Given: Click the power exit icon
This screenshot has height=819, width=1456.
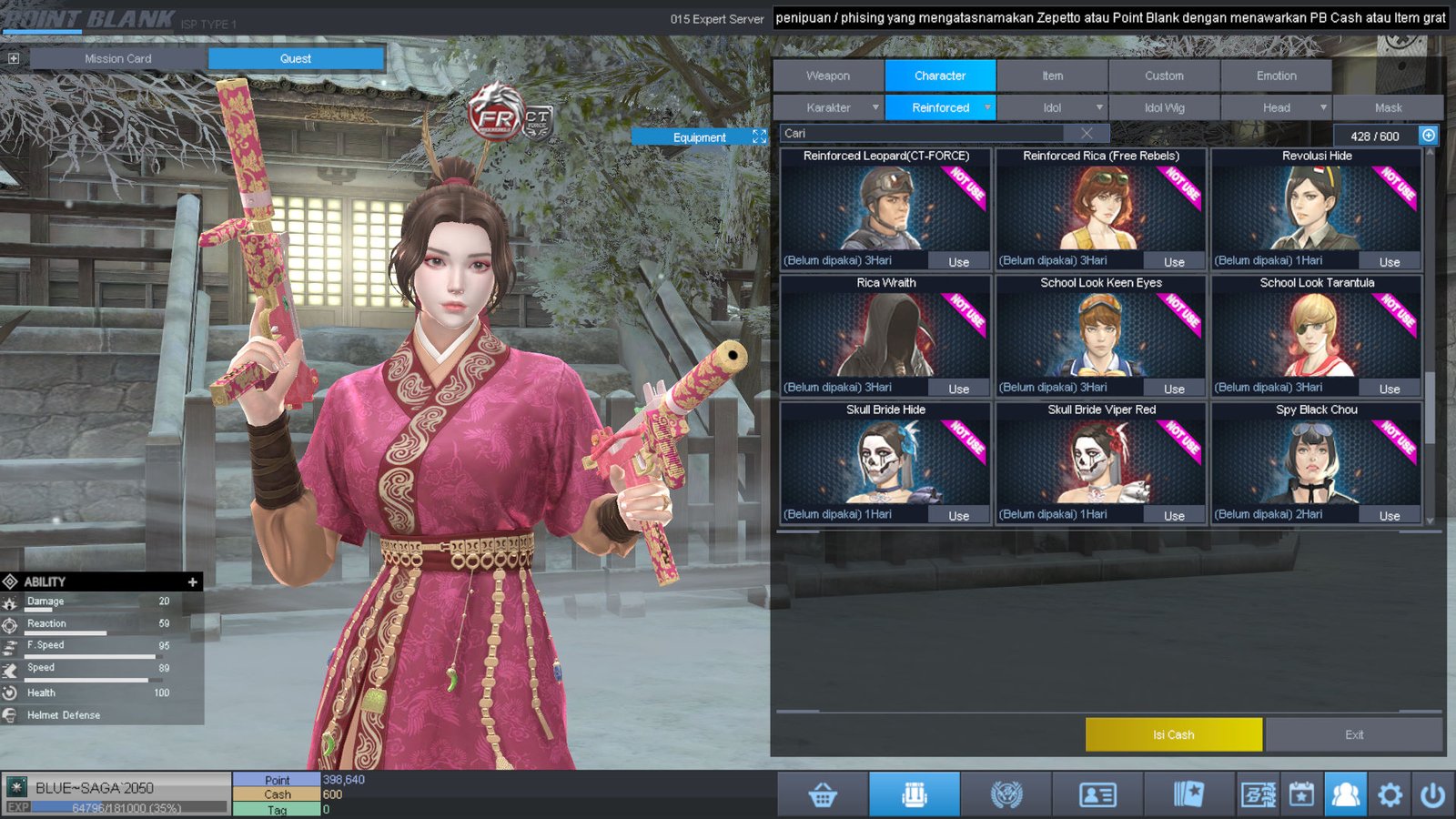Looking at the screenshot, I should [1432, 795].
